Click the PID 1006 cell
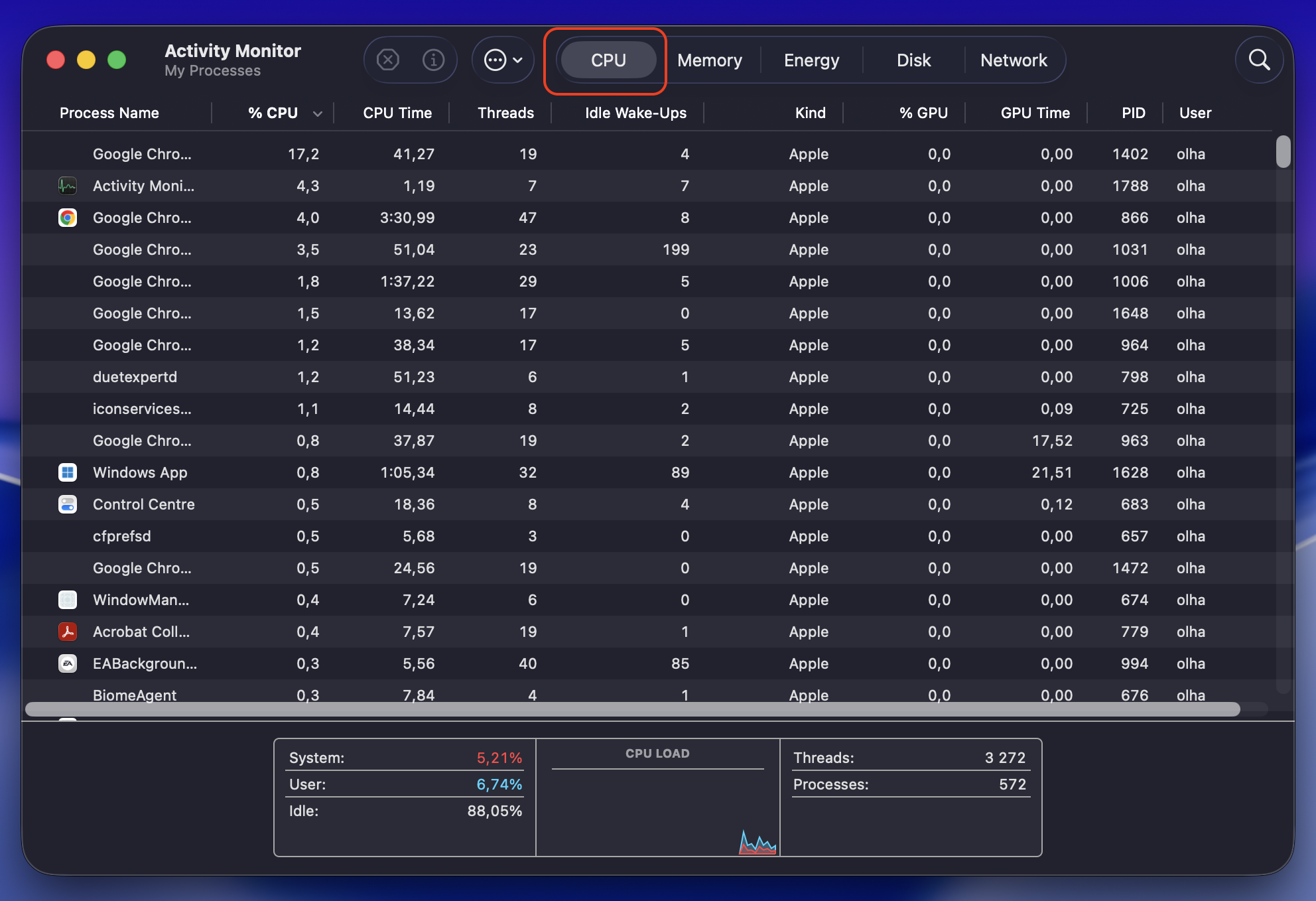The image size is (1316, 901). click(x=1130, y=281)
